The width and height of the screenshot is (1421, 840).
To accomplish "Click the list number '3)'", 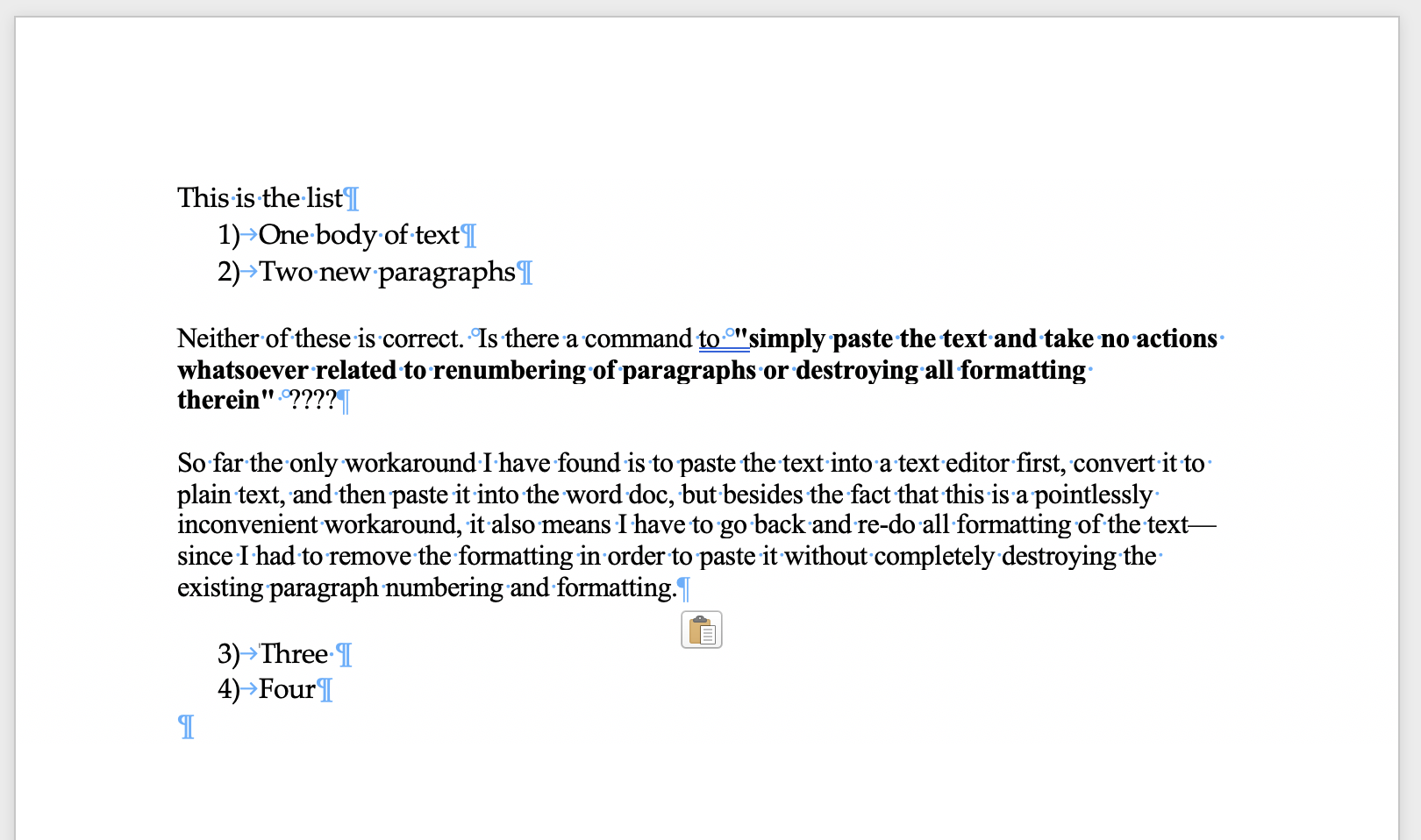I will [x=229, y=654].
